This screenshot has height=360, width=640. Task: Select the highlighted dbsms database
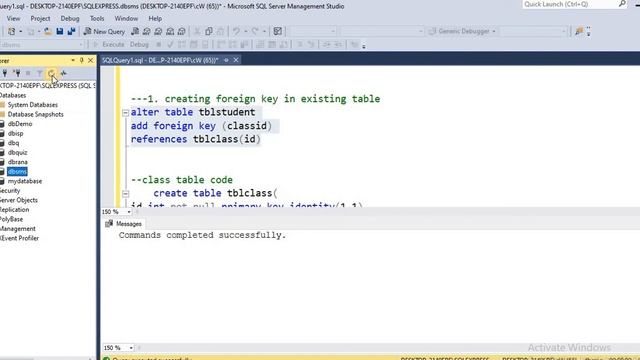coord(17,171)
